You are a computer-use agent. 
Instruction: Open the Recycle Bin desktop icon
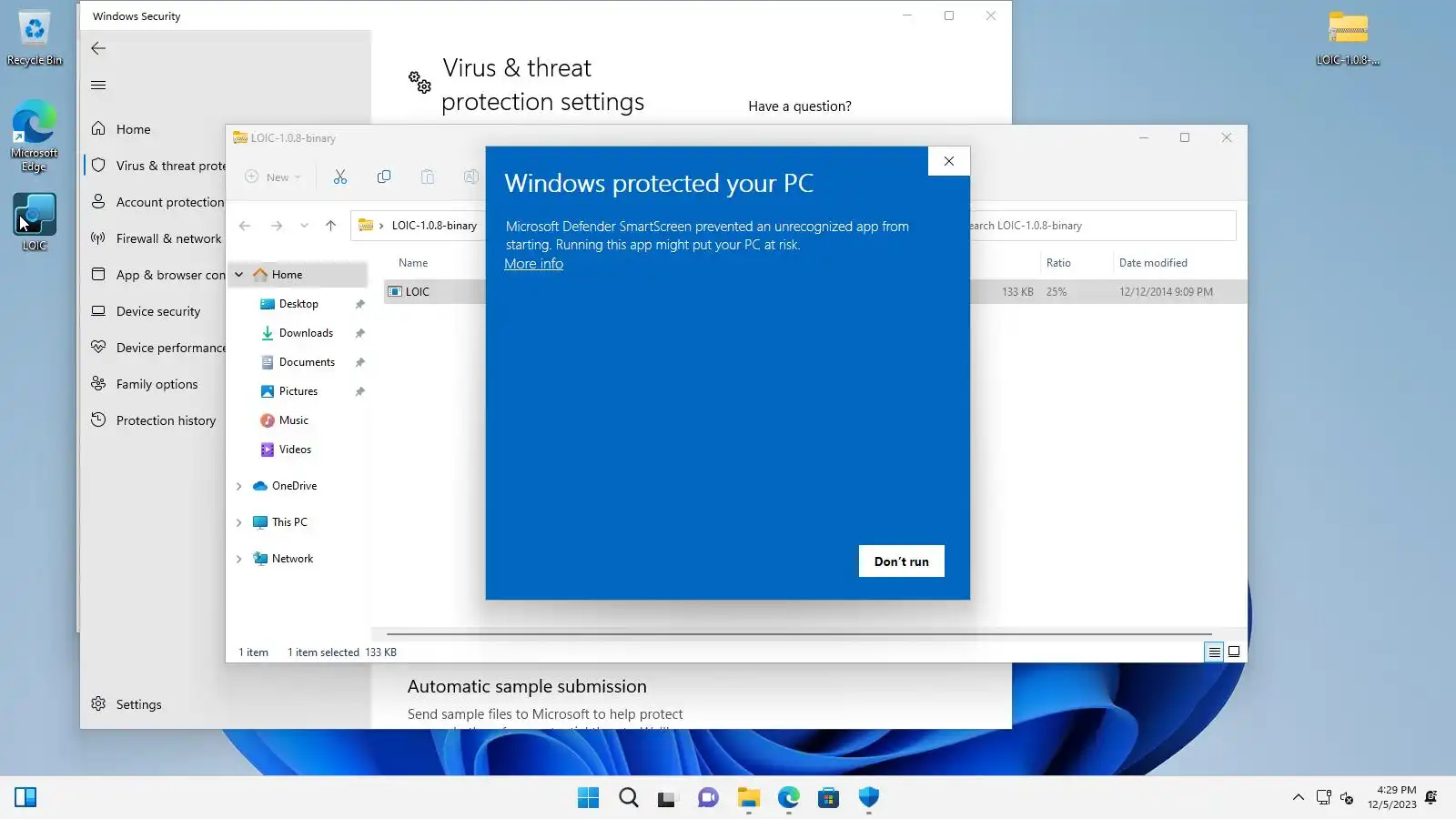(x=35, y=38)
